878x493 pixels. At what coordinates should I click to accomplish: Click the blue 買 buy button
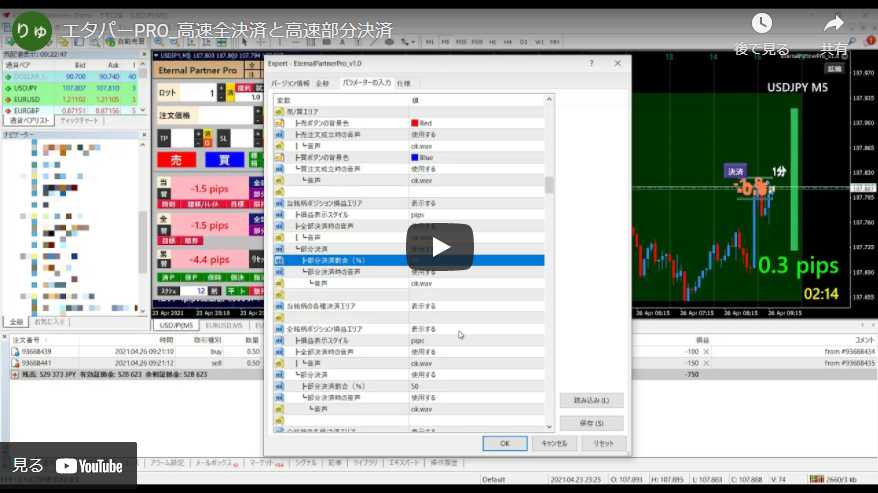(224, 160)
